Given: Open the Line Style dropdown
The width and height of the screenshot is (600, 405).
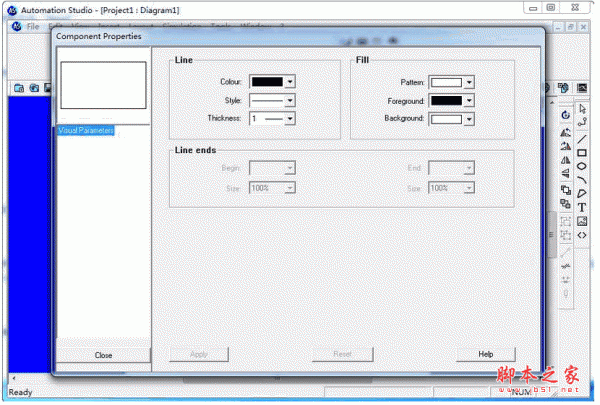Looking at the screenshot, I should [290, 101].
